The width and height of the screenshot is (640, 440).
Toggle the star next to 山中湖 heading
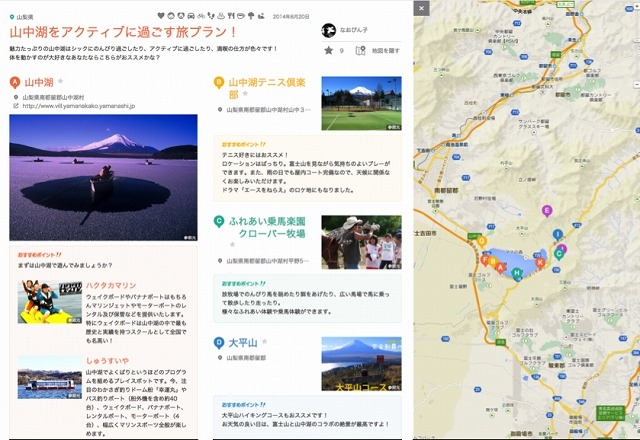coord(60,81)
